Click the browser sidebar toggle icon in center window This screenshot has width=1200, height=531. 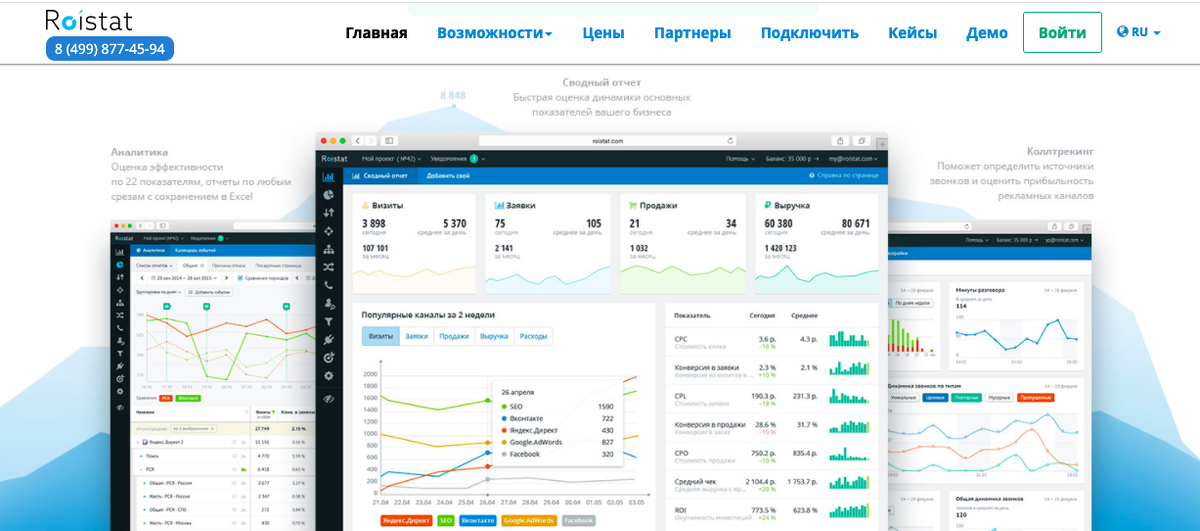[x=389, y=141]
